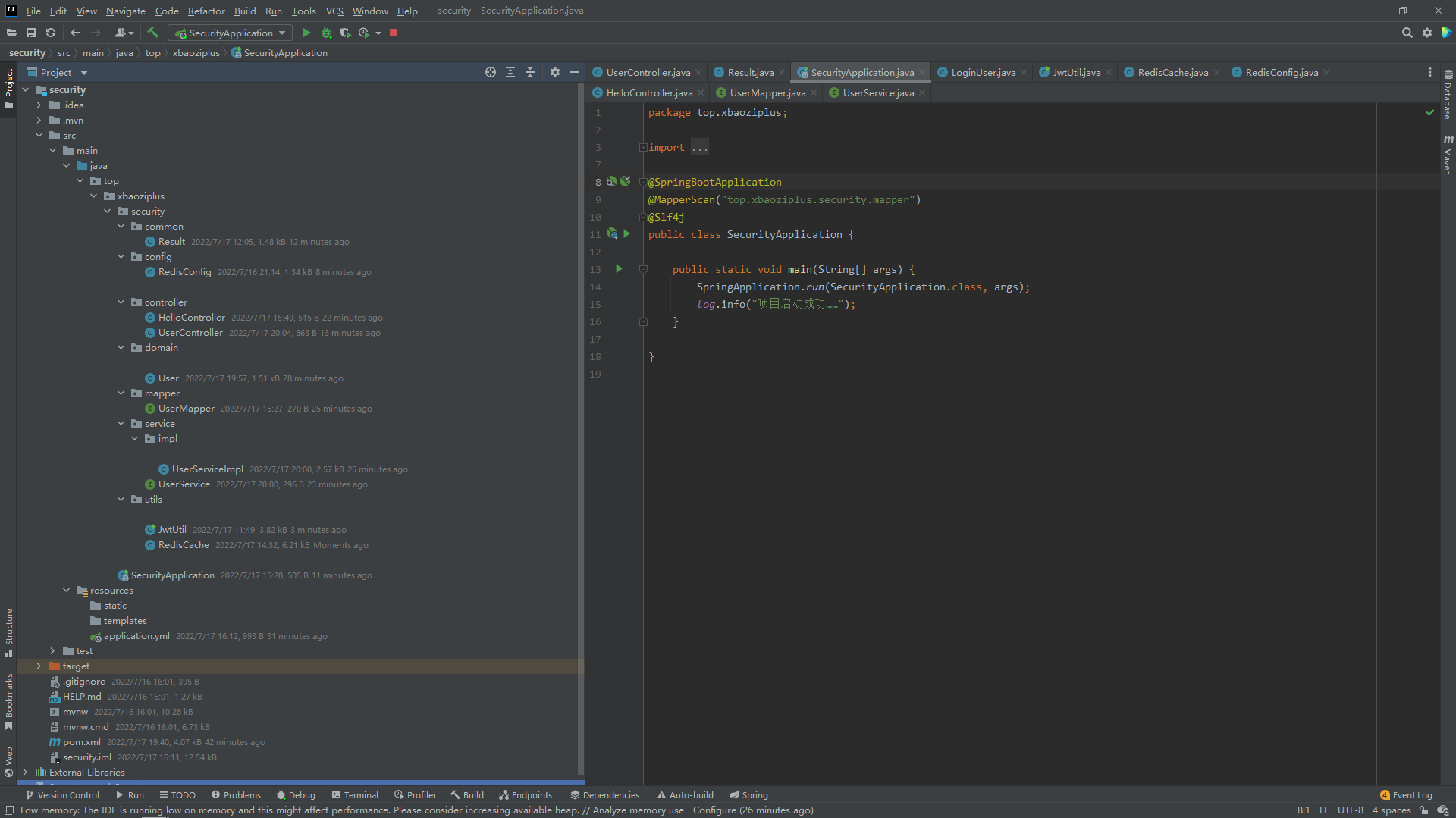Open editor tabs more options menu
The image size is (1456, 818).
(x=1430, y=72)
